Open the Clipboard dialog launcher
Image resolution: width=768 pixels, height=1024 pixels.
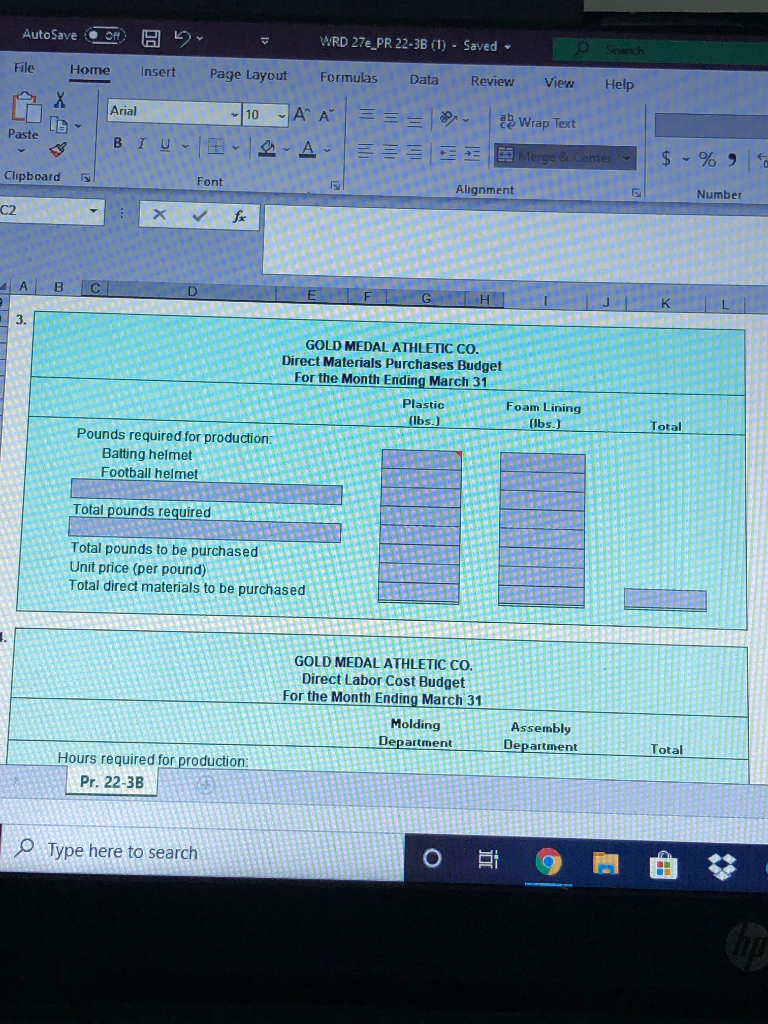tap(86, 176)
